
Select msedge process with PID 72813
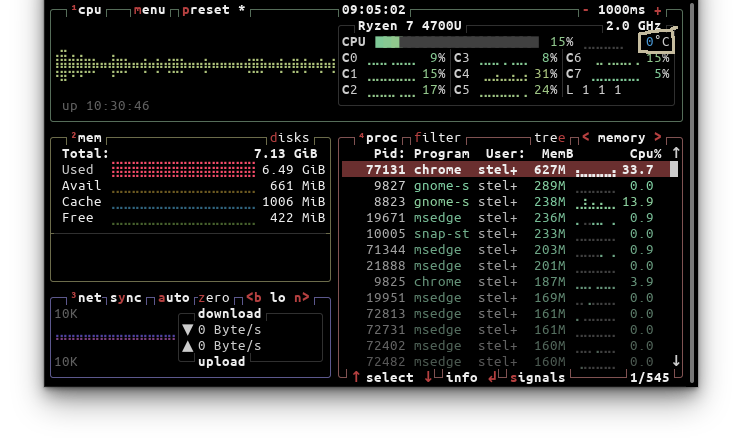click(x=506, y=314)
